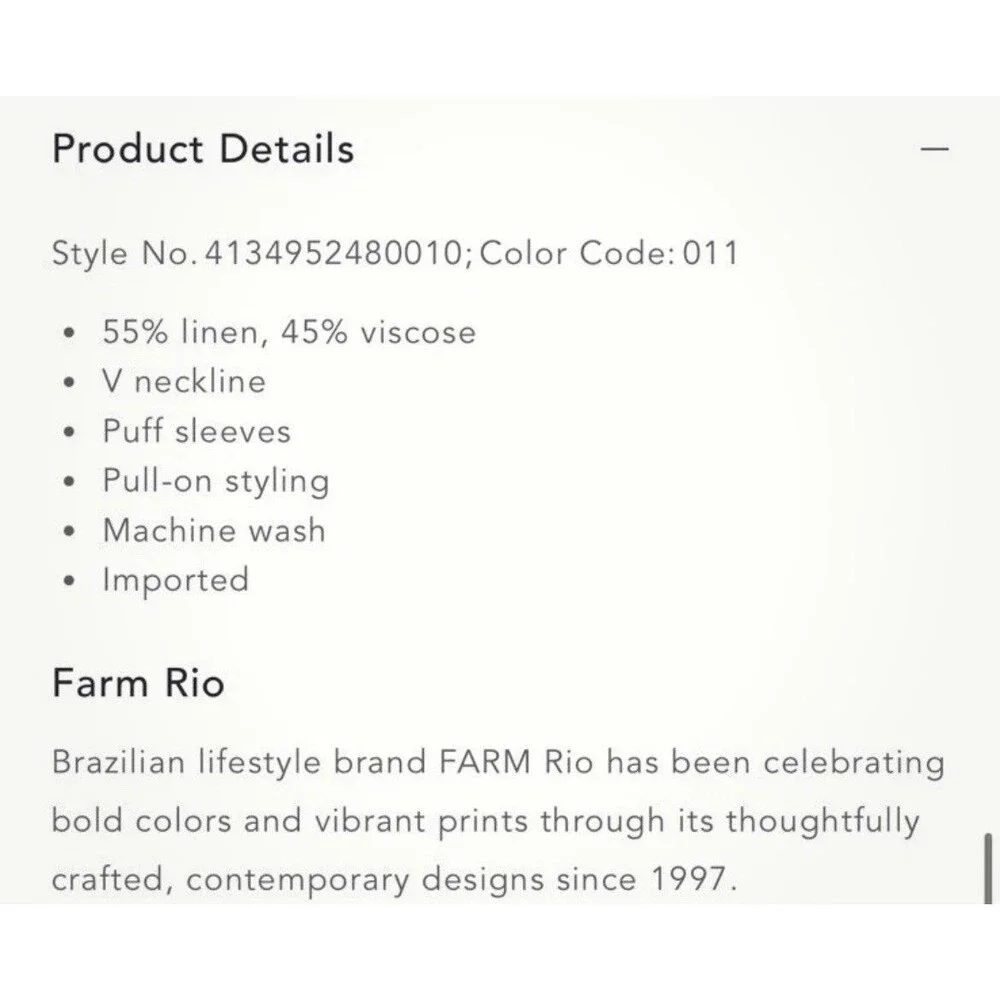Collapse the Product Details section
Screen dimensions: 1000x1000
coord(934,149)
